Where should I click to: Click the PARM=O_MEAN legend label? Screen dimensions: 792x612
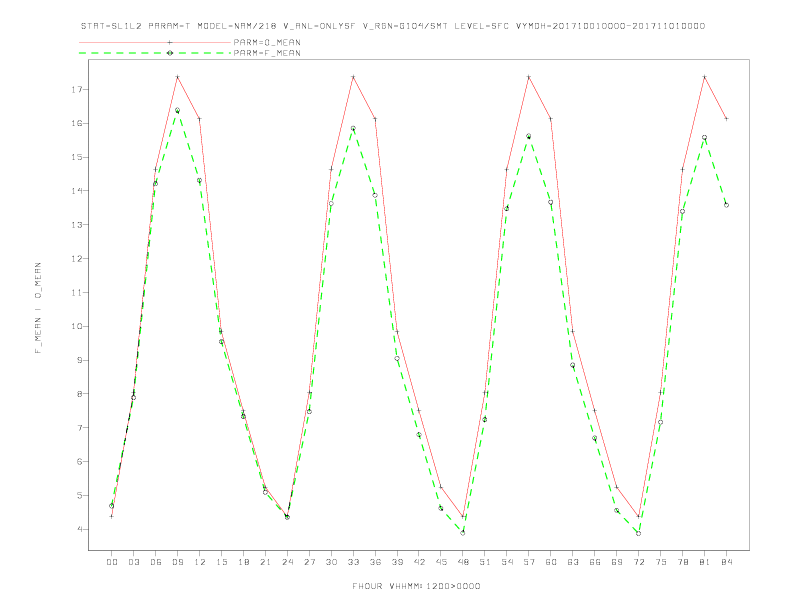(x=267, y=42)
